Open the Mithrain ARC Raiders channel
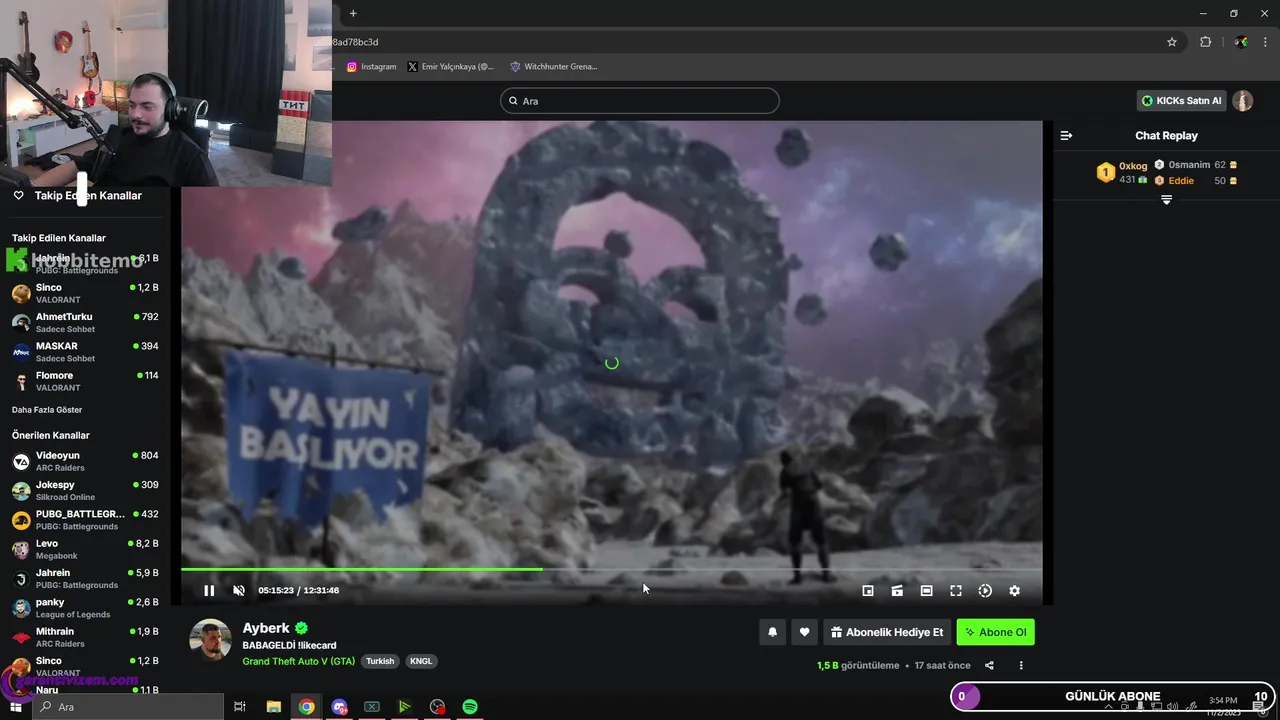The image size is (1280, 720). [85, 637]
